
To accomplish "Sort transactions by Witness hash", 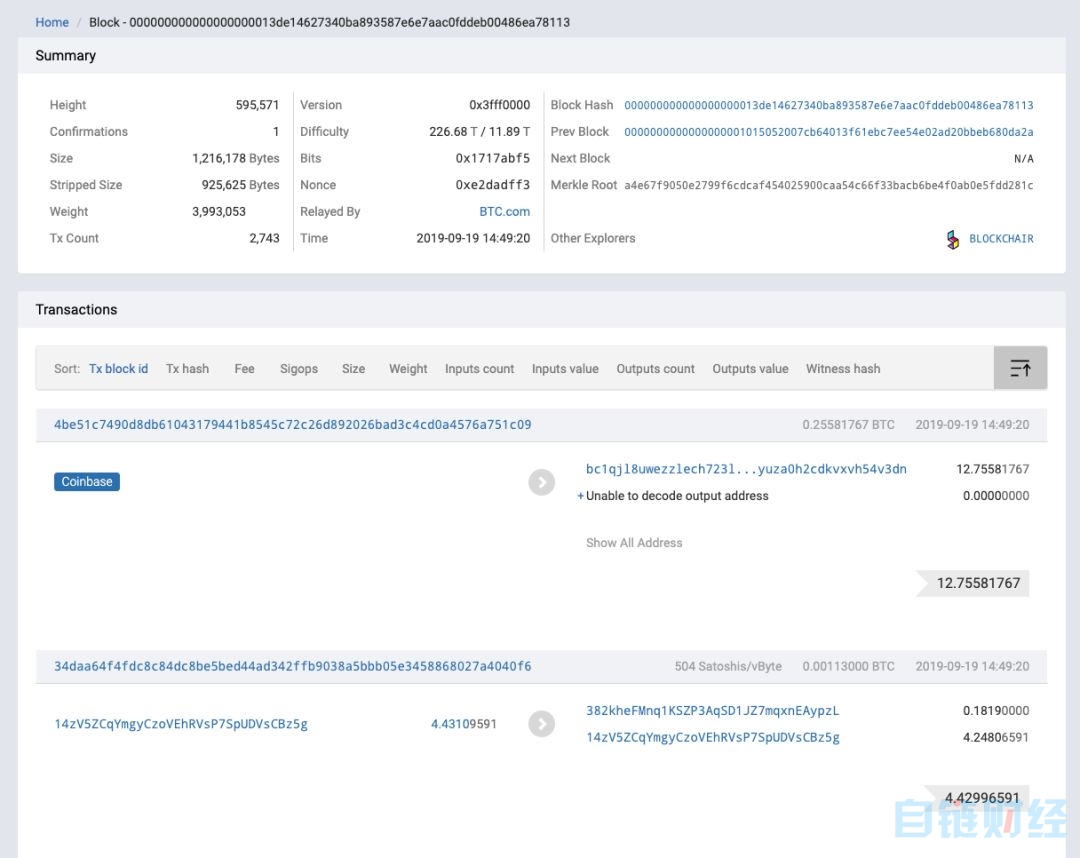I will [843, 368].
